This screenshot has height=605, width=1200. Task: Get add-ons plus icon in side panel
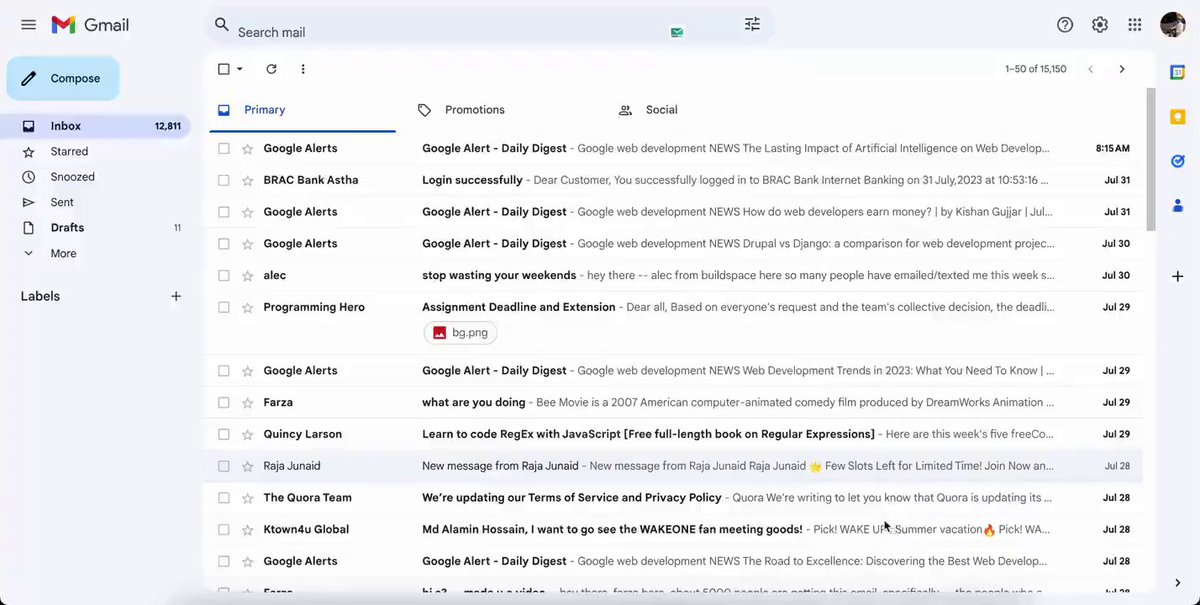(1178, 276)
